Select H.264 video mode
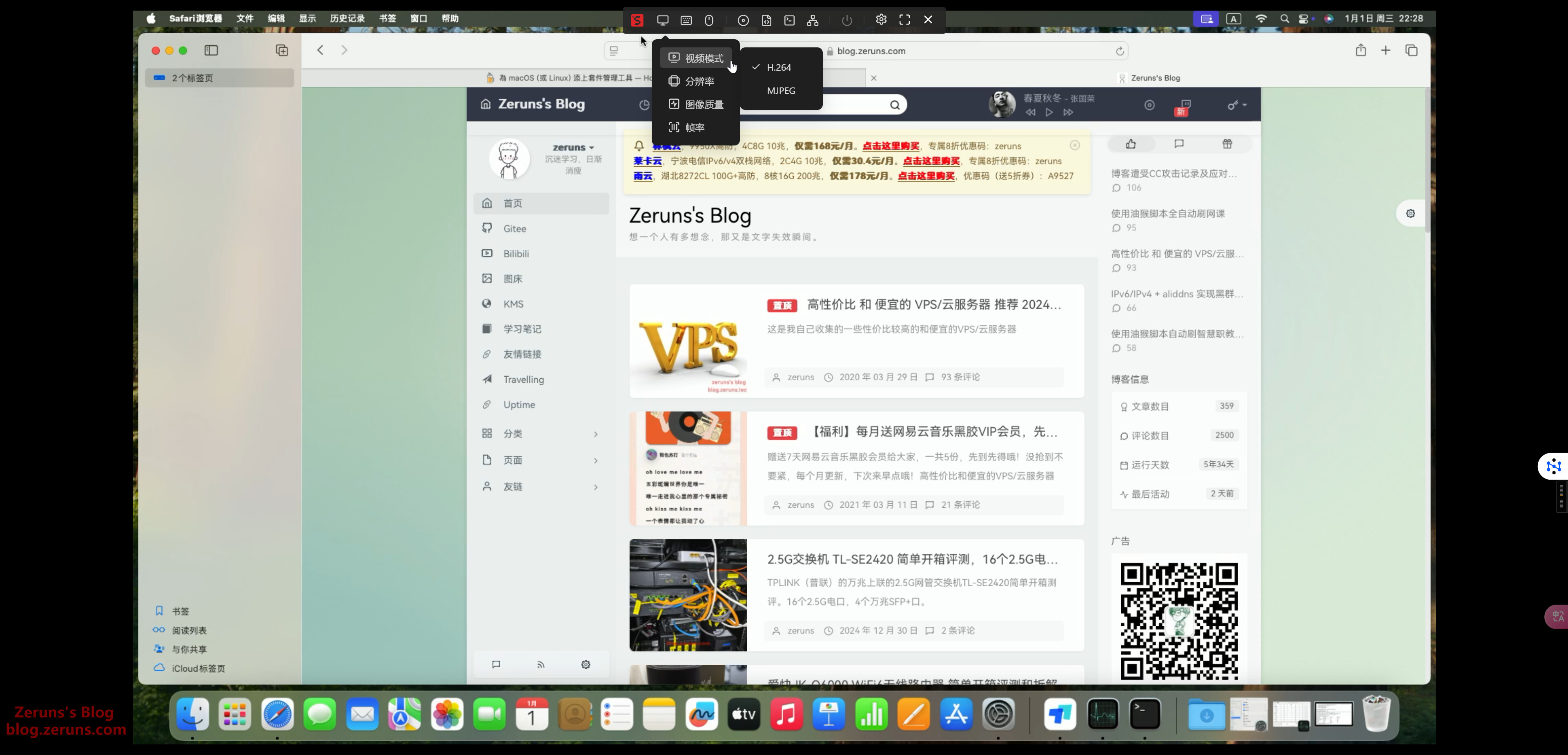The height and width of the screenshot is (755, 1568). [x=779, y=67]
